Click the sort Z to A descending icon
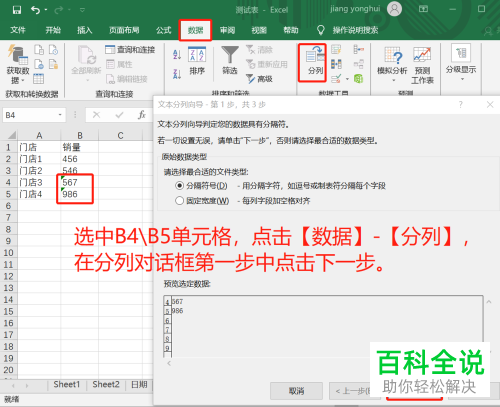 coord(177,74)
